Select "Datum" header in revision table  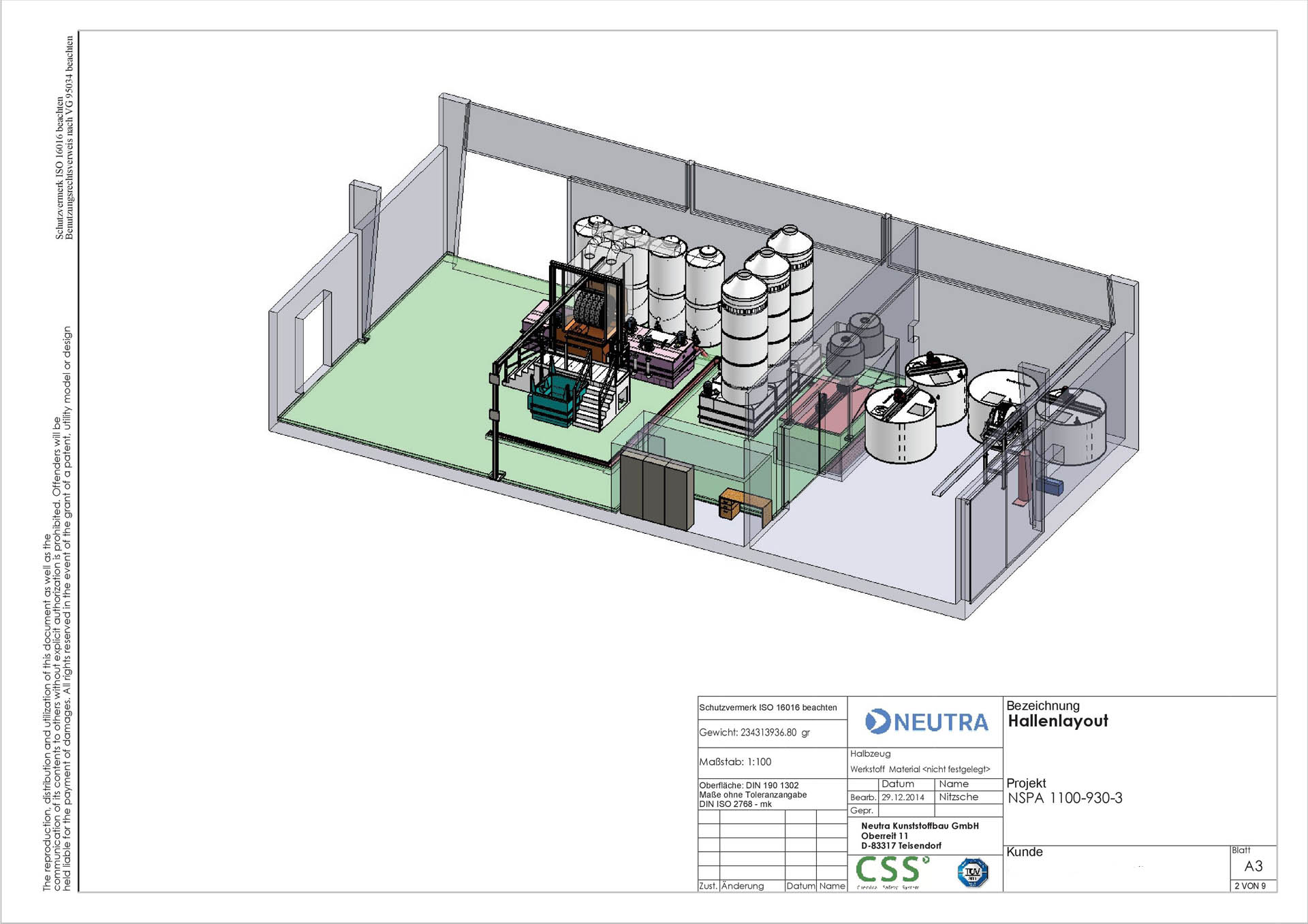[800, 886]
